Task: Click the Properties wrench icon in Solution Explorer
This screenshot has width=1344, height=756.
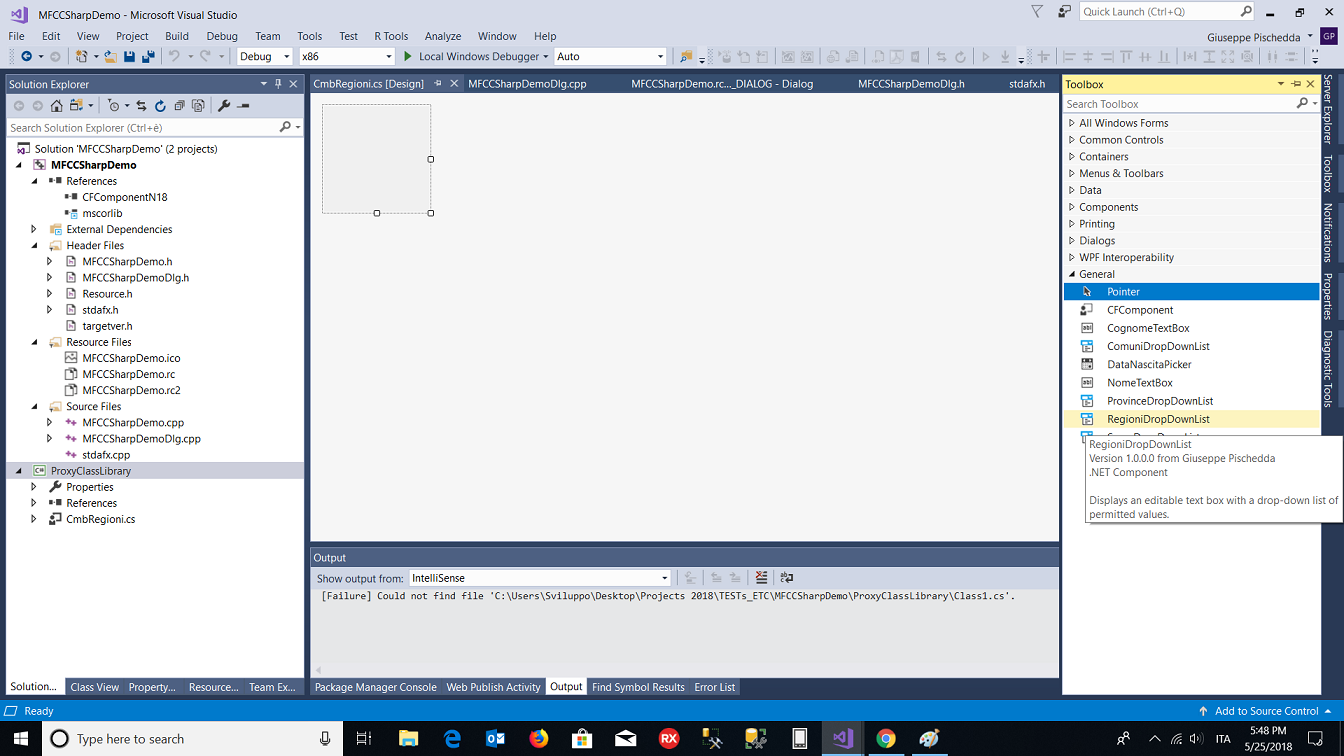Action: (x=224, y=105)
